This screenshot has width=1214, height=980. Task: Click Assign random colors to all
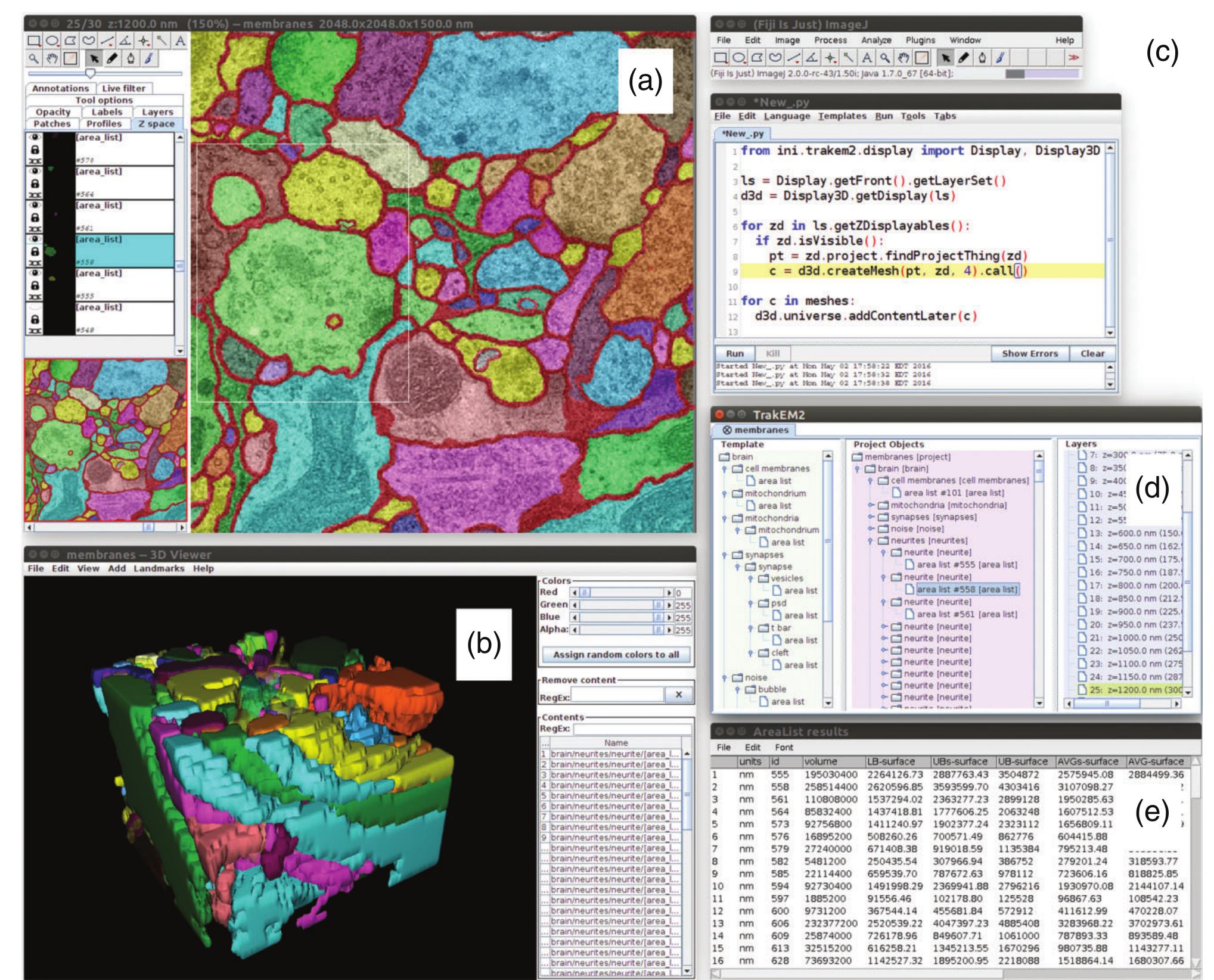[x=616, y=655]
